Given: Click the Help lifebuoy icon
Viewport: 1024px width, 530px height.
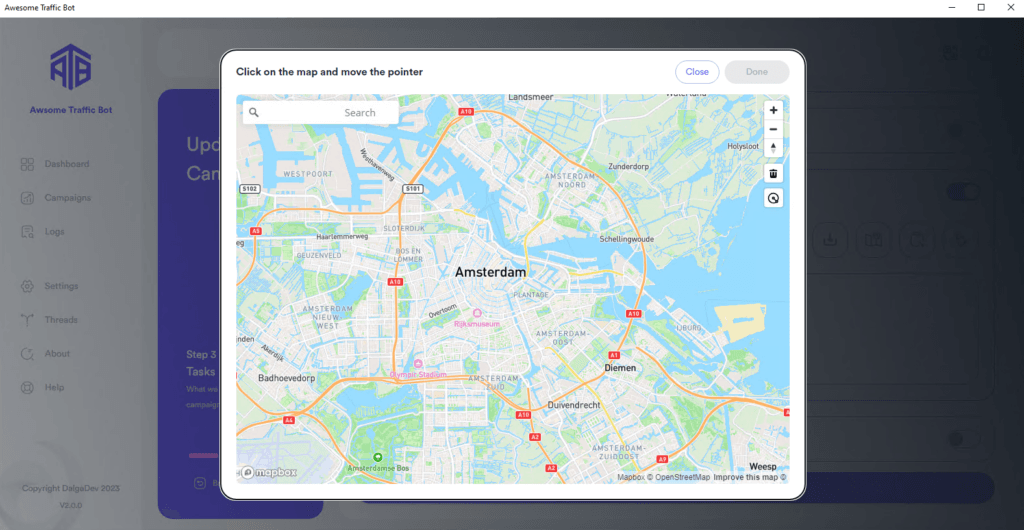Looking at the screenshot, I should pos(27,388).
